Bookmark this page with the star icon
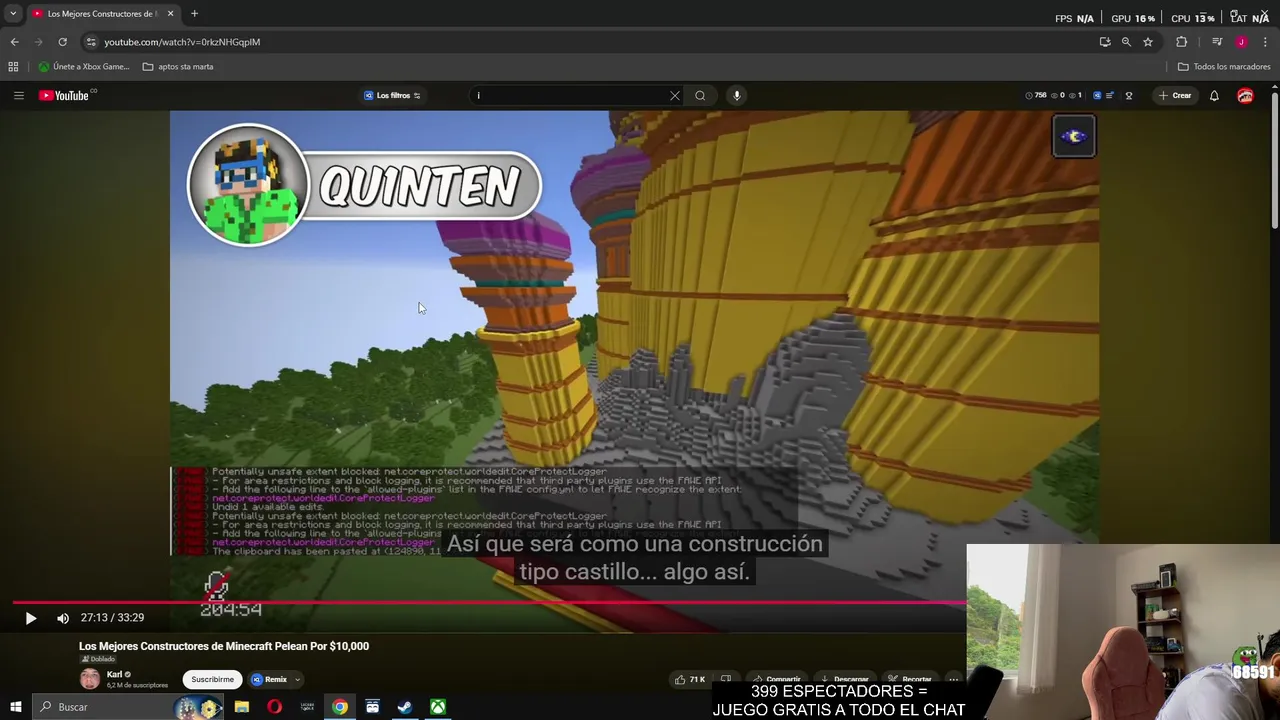Viewport: 1280px width, 720px height. tap(1148, 42)
